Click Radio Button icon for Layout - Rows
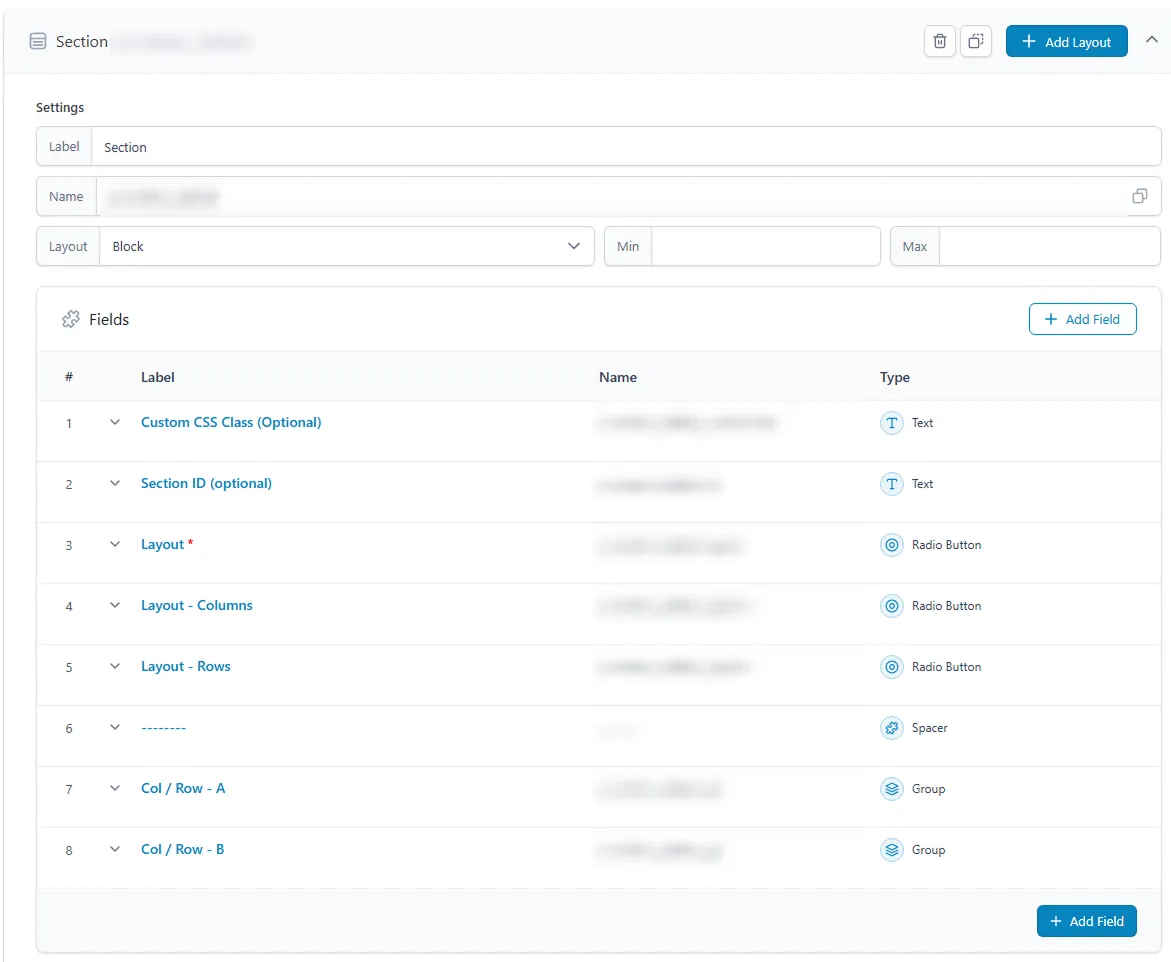This screenshot has height=962, width=1171. (892, 667)
